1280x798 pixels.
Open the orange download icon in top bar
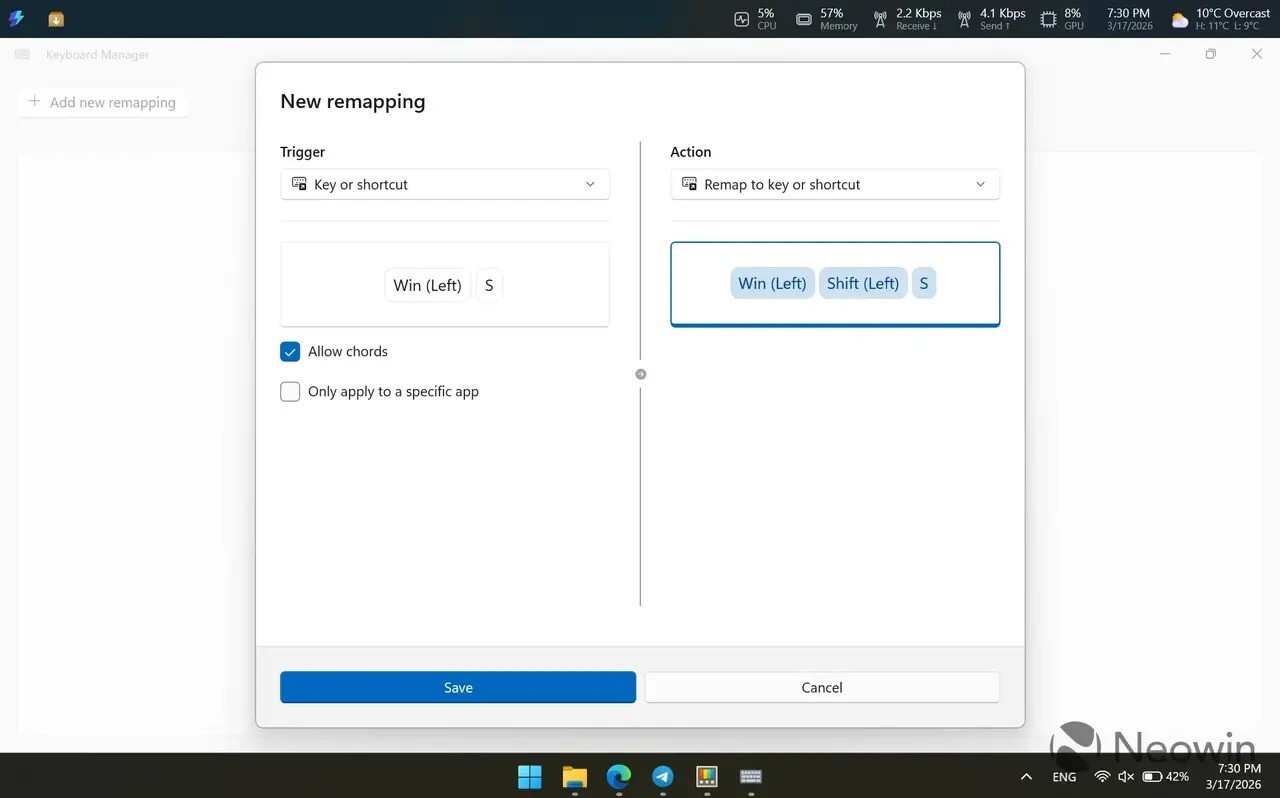(56, 19)
